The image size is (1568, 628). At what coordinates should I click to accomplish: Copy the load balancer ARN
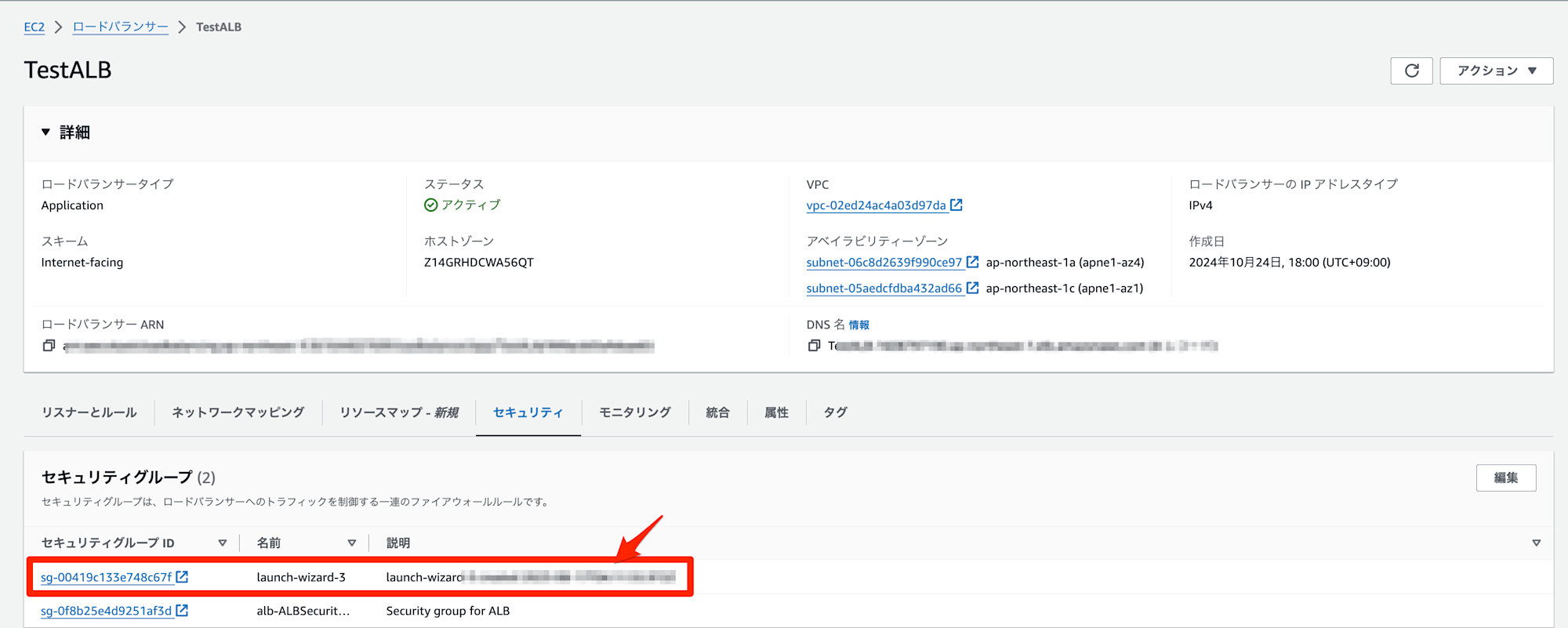pos(49,346)
